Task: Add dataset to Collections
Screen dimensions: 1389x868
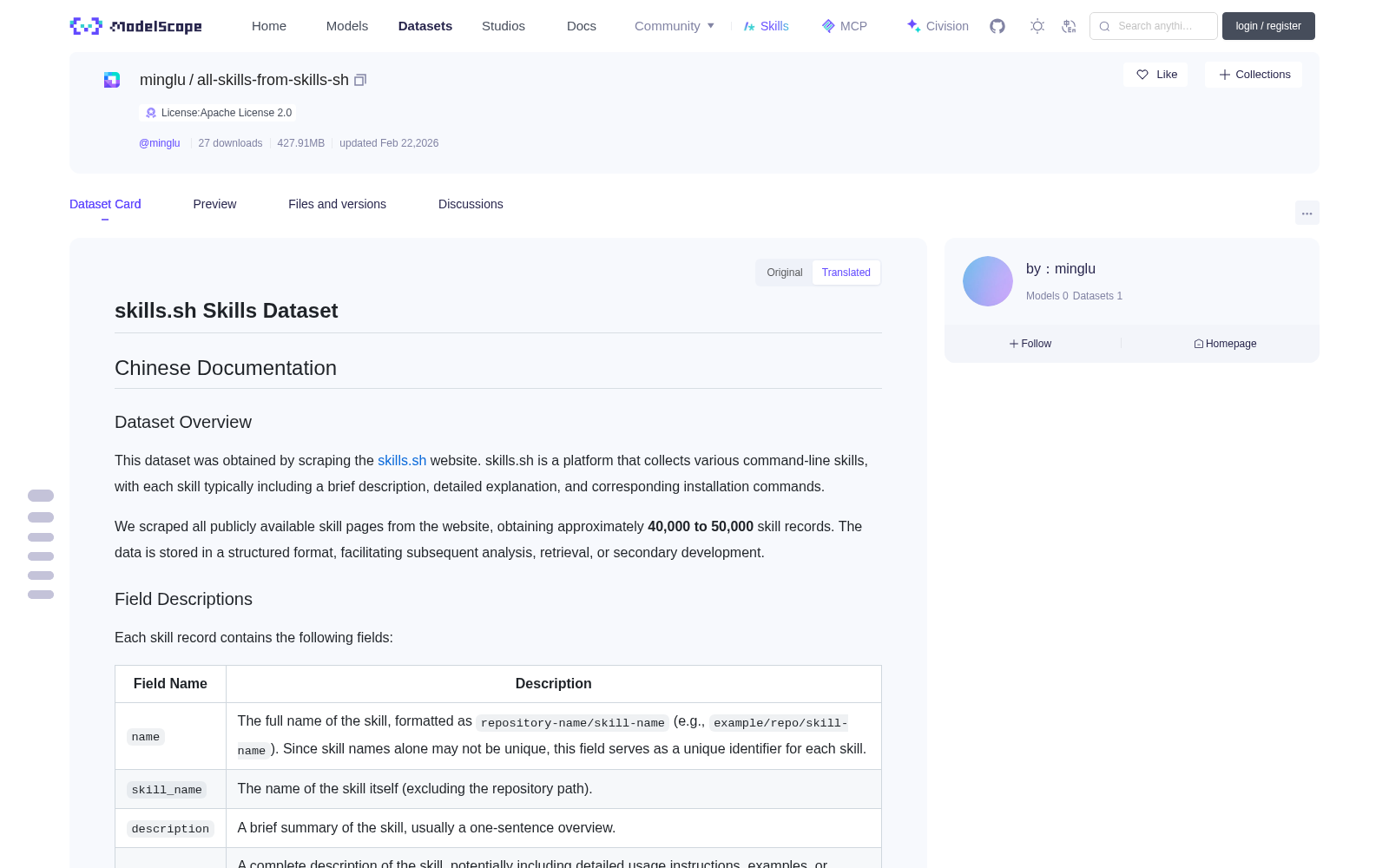Action: point(1254,75)
